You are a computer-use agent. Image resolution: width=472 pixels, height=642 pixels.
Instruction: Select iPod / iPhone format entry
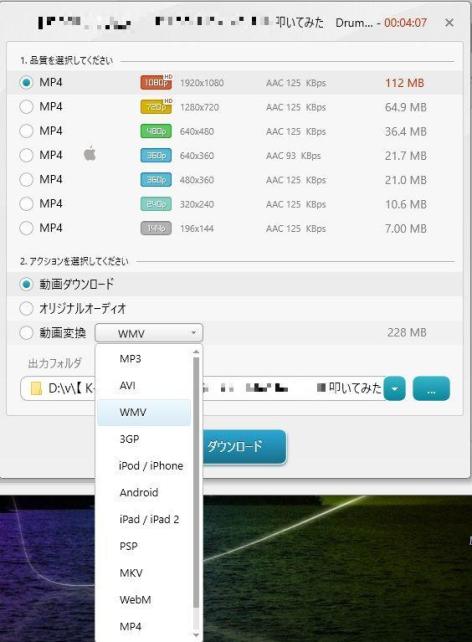point(144,466)
